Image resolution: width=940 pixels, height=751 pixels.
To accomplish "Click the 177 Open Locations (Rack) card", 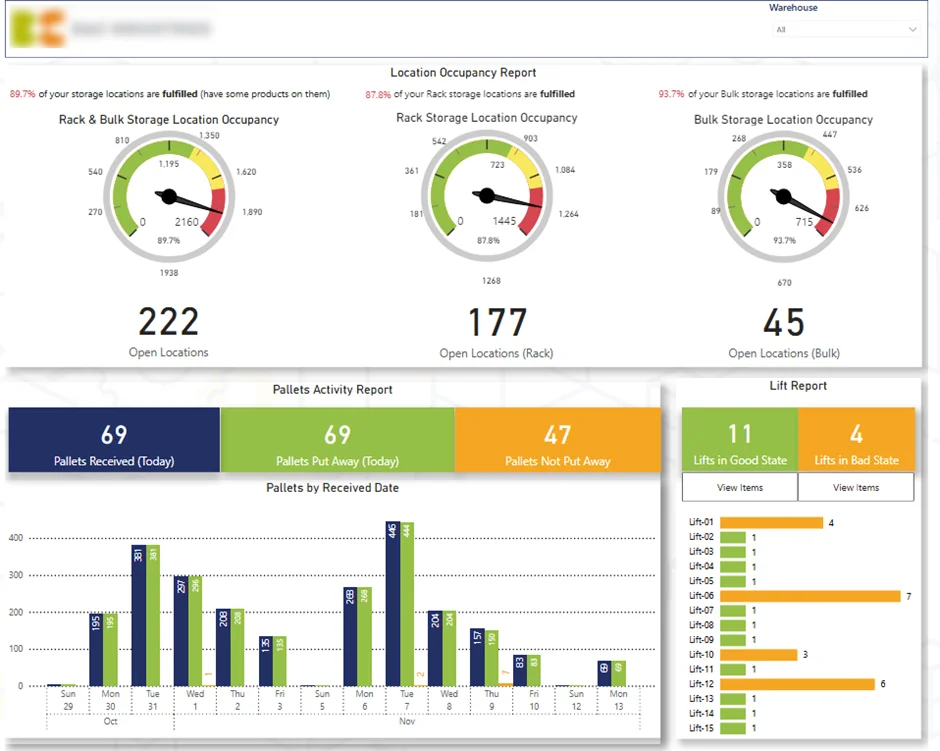I will [x=496, y=330].
